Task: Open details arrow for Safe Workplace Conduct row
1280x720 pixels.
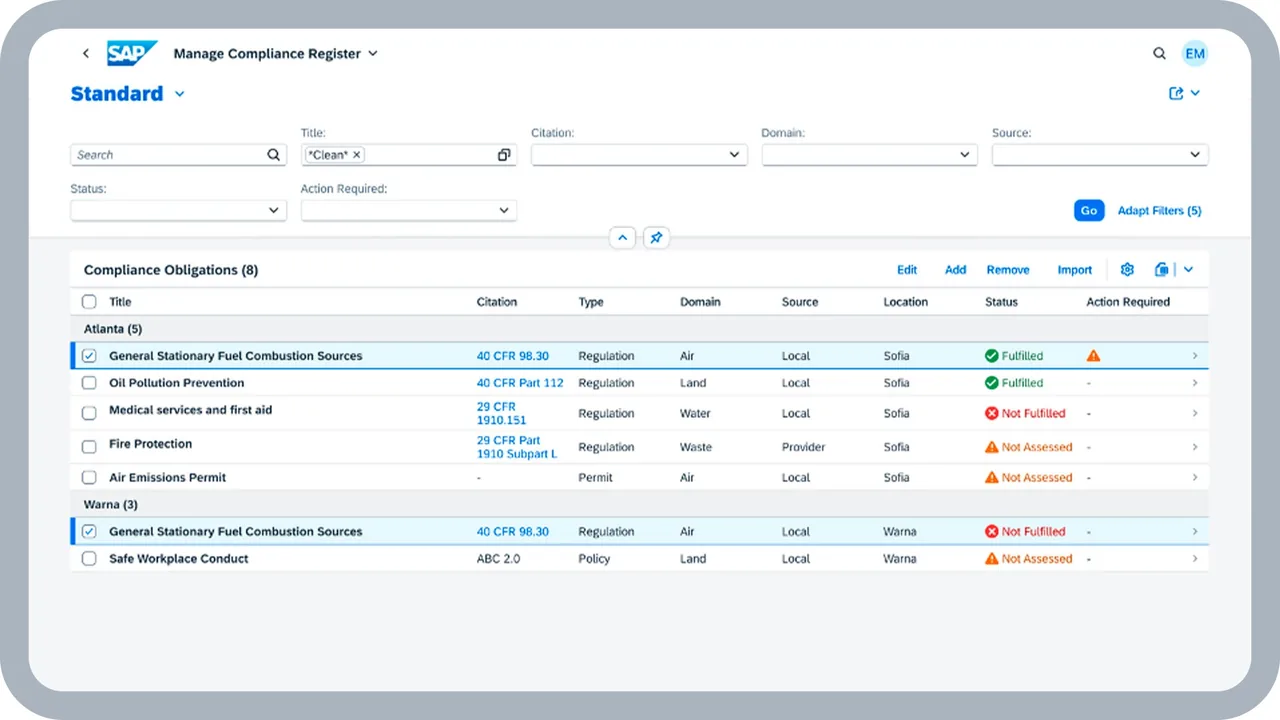Action: [x=1194, y=559]
